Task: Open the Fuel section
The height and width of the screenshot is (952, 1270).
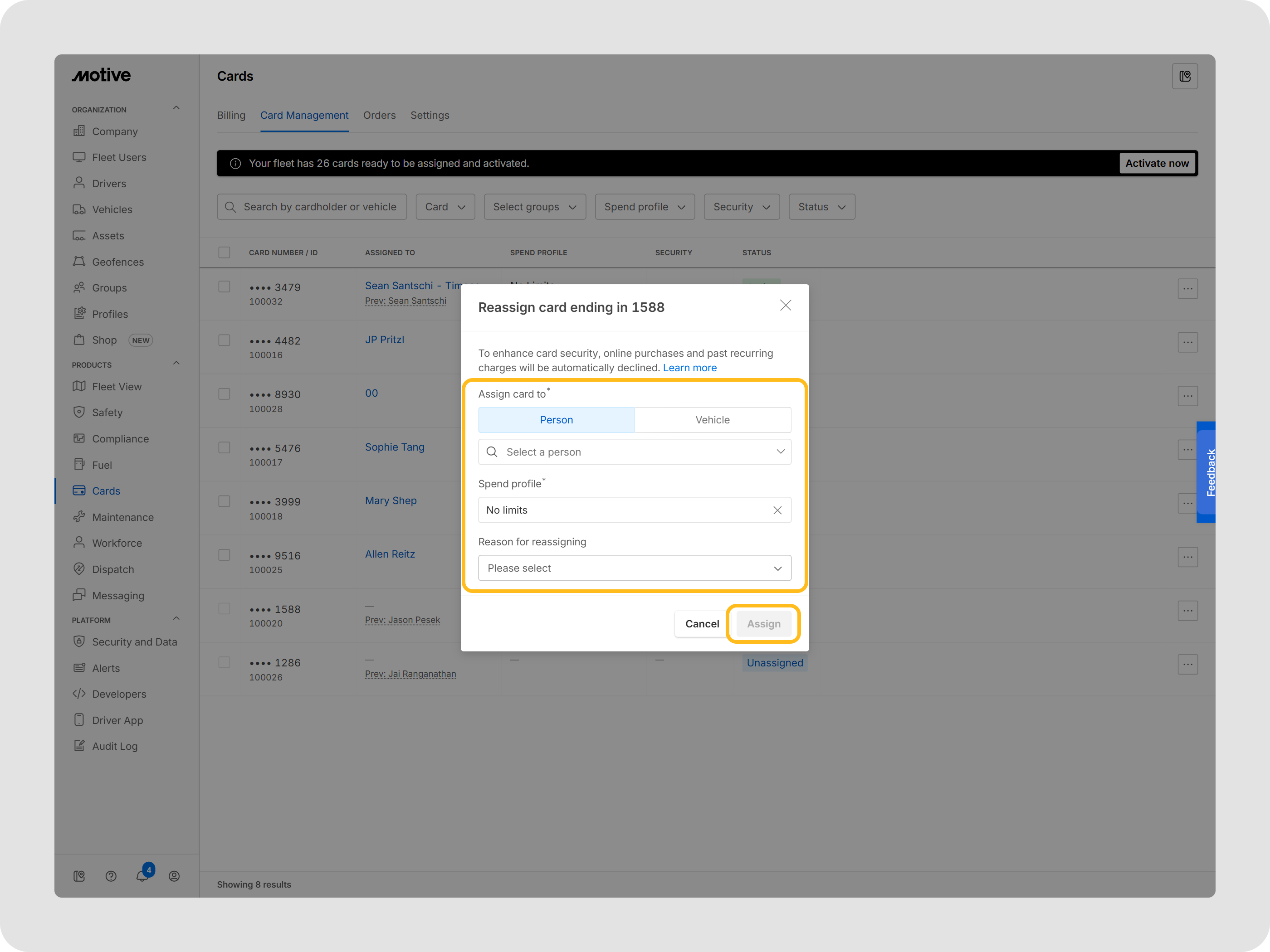Action: pos(101,464)
